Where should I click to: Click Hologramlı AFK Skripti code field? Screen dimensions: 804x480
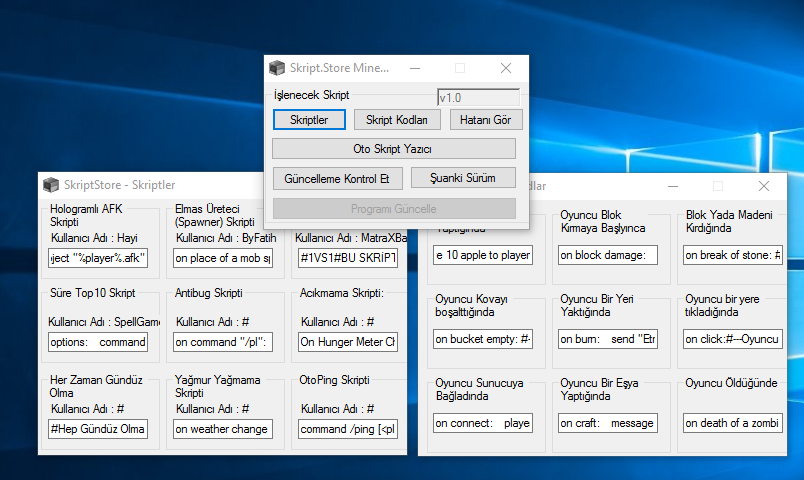[98, 258]
